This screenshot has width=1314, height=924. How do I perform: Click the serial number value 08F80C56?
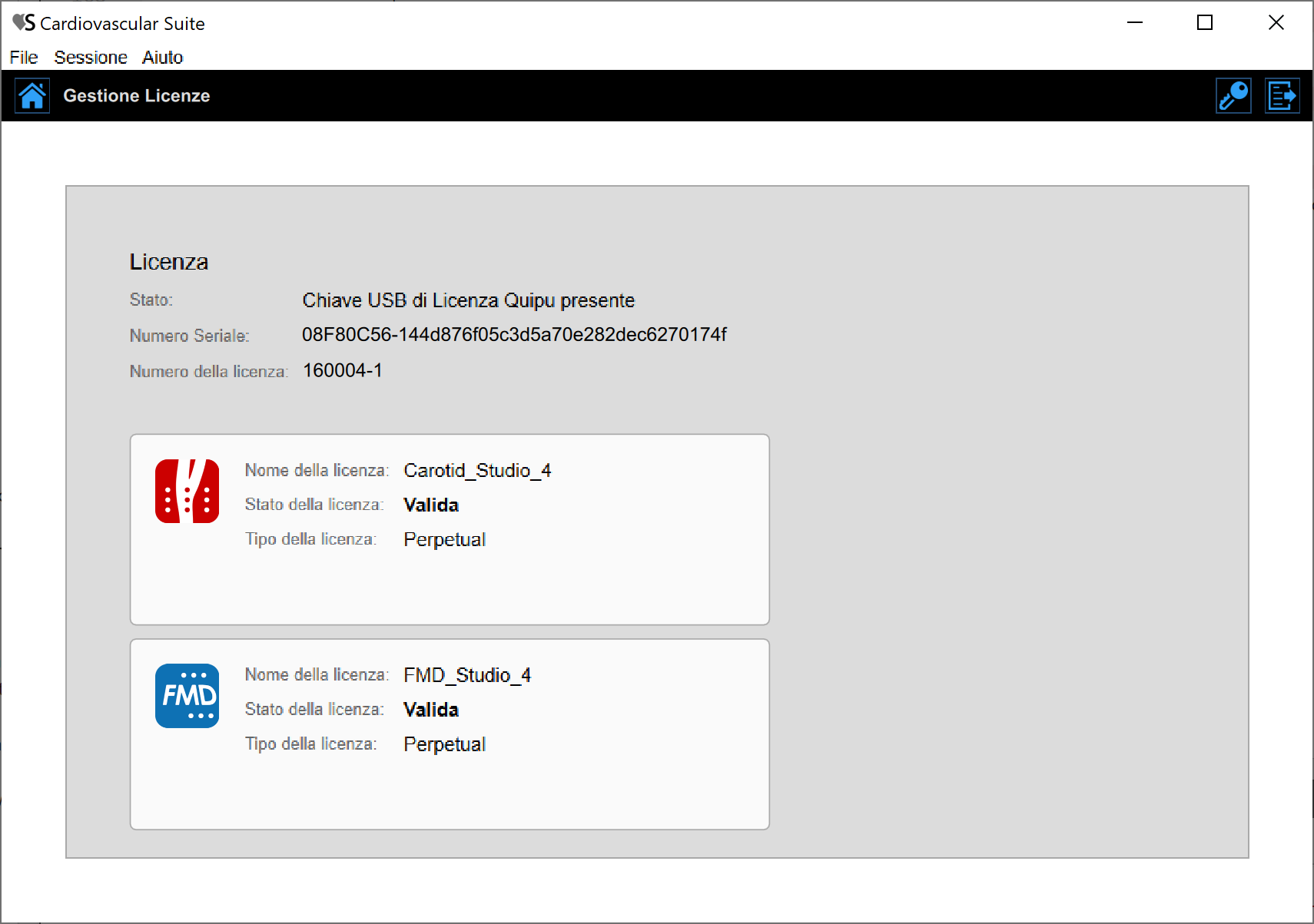(x=513, y=335)
